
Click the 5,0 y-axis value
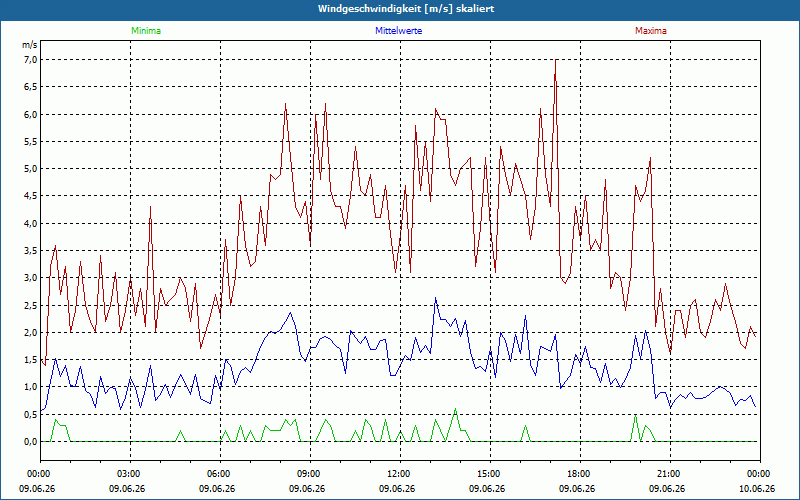[31, 169]
